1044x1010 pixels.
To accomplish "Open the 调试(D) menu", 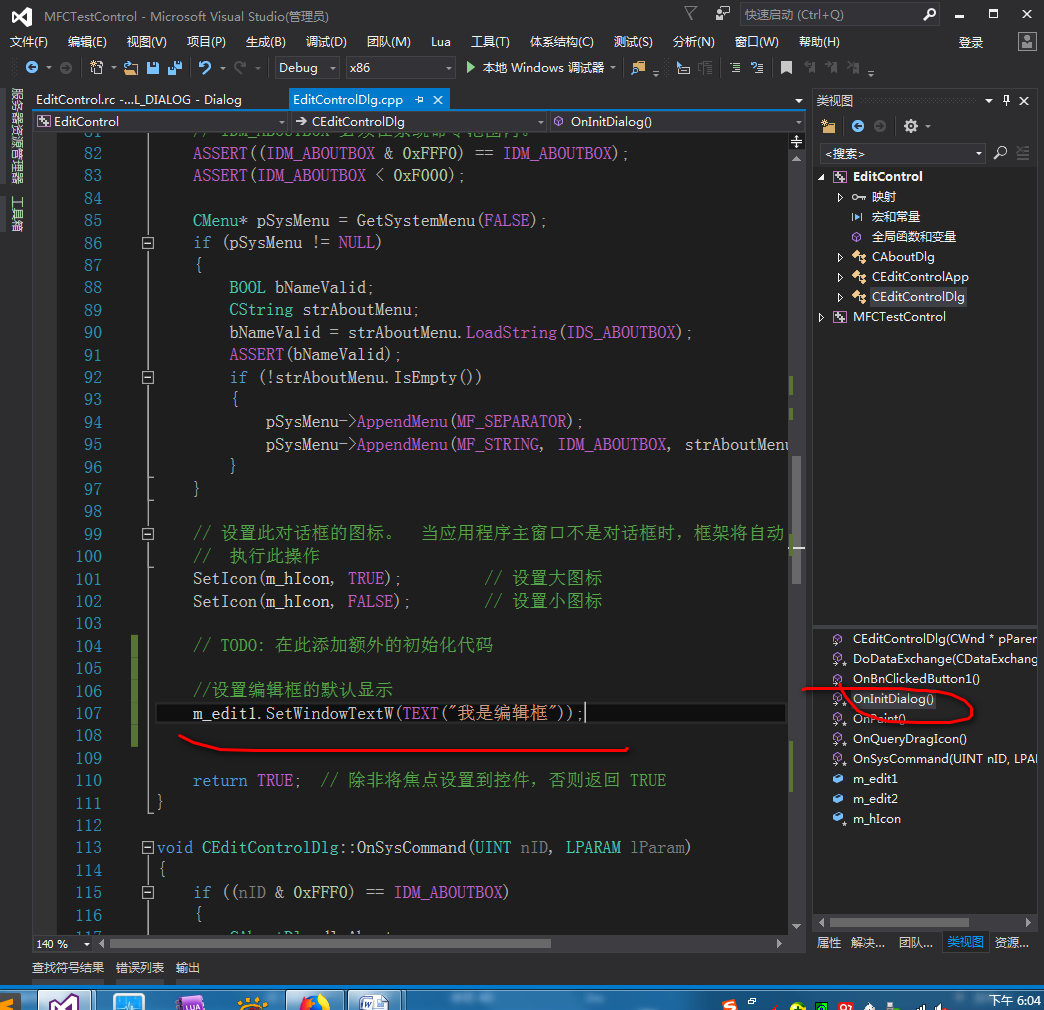I will (326, 42).
